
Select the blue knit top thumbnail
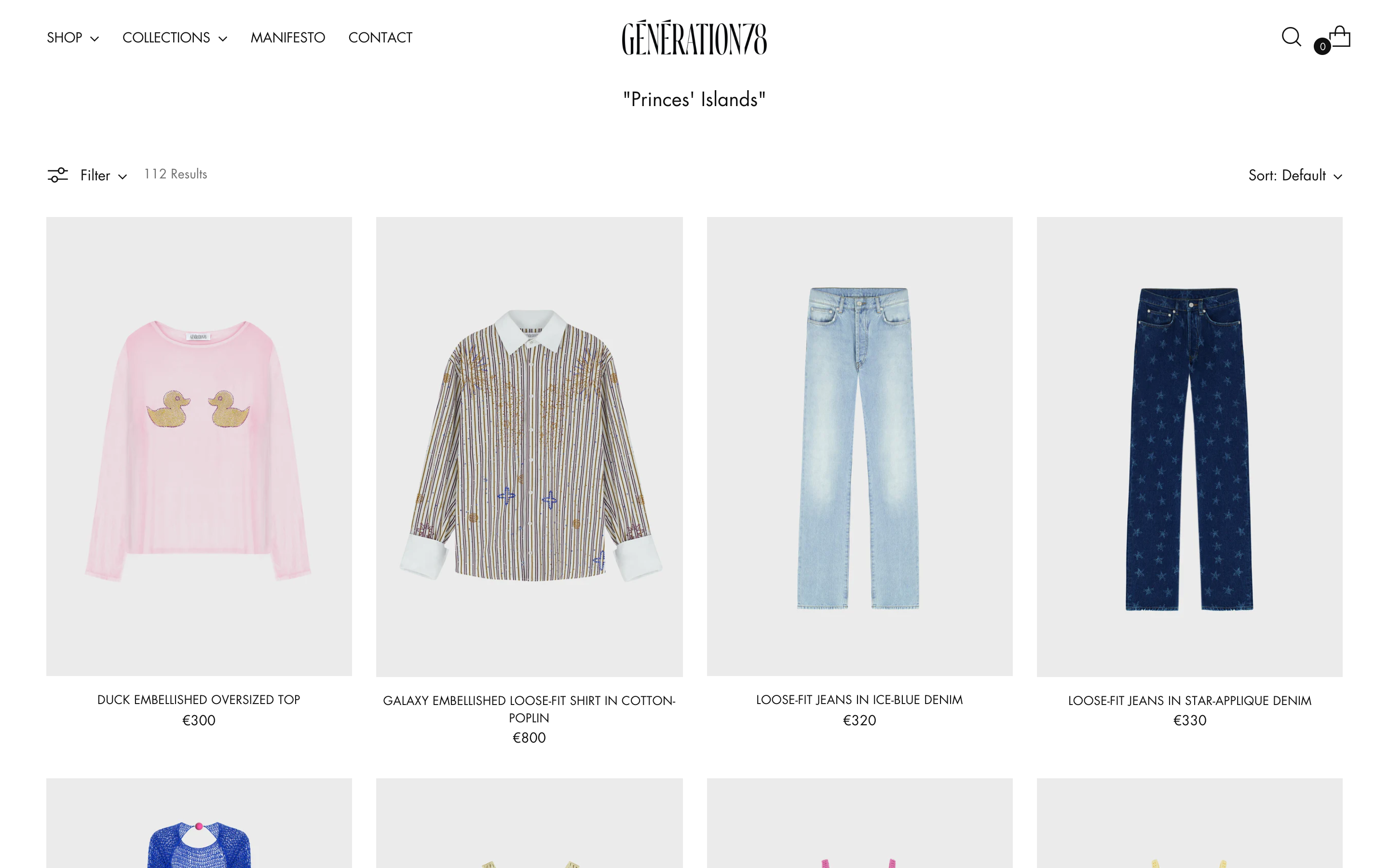pyautogui.click(x=199, y=823)
